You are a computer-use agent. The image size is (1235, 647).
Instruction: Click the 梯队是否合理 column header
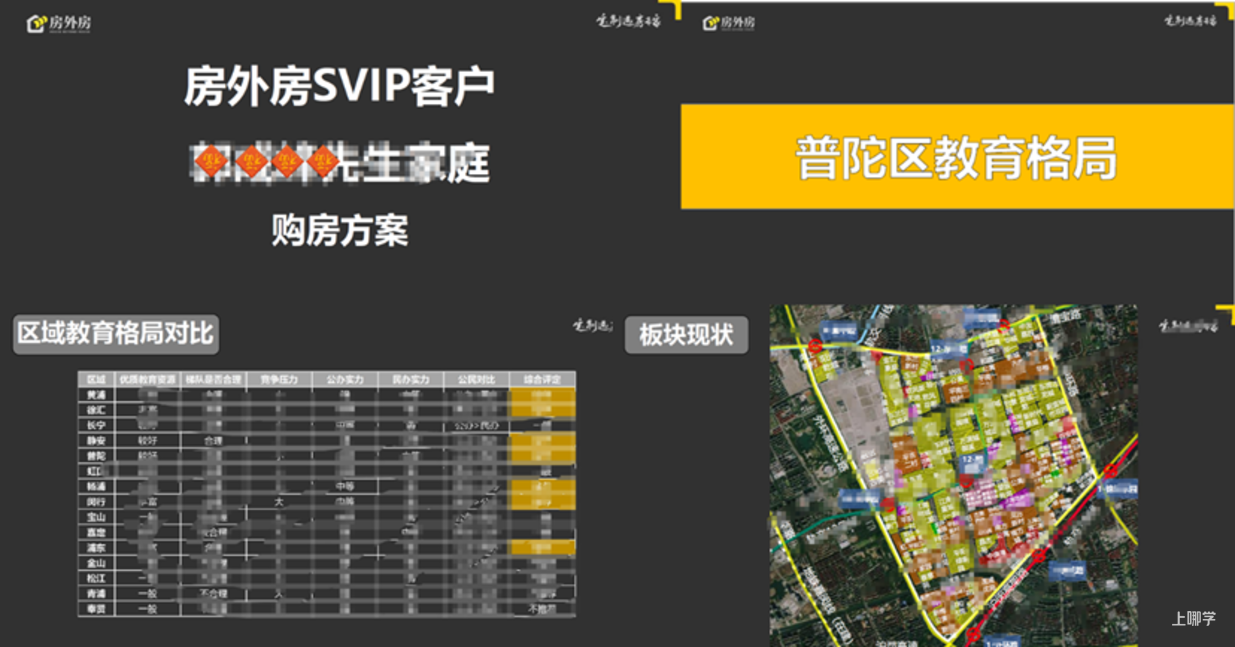pos(213,380)
